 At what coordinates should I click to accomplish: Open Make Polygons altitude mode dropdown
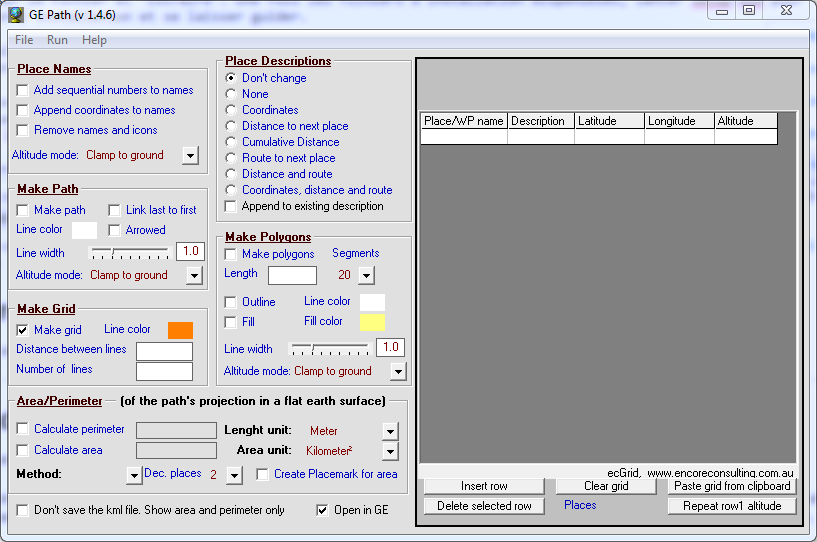pyautogui.click(x=399, y=372)
